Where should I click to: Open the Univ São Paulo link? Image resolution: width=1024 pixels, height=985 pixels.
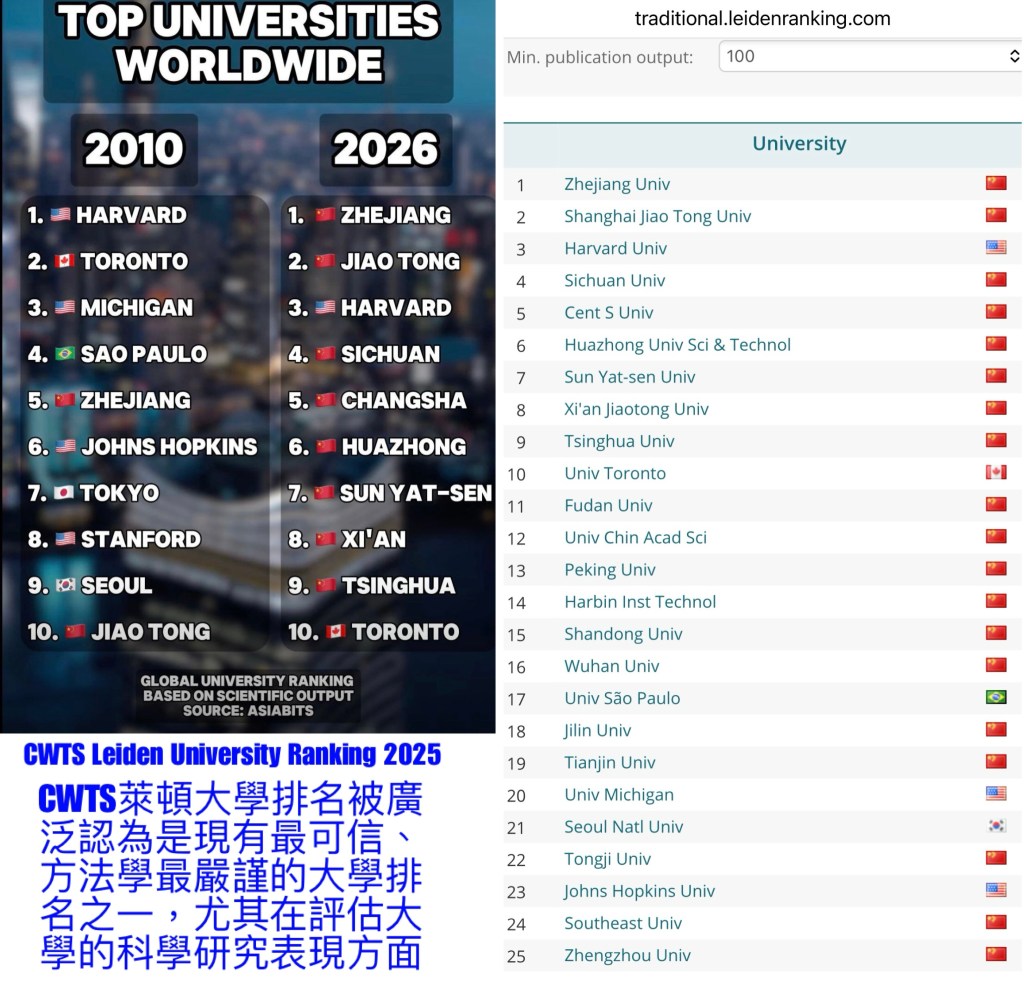coord(622,698)
